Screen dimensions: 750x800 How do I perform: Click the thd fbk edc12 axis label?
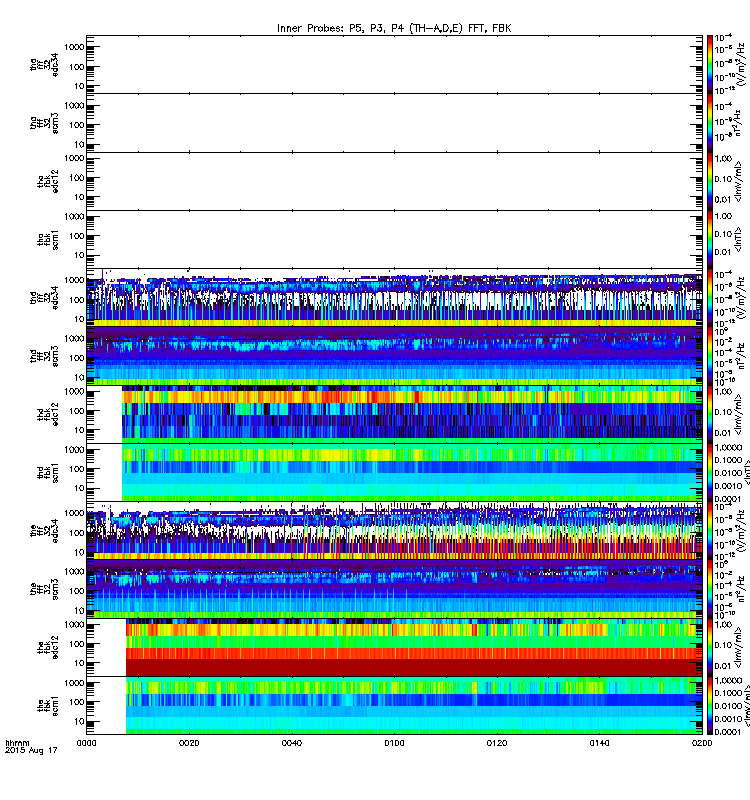click(48, 414)
